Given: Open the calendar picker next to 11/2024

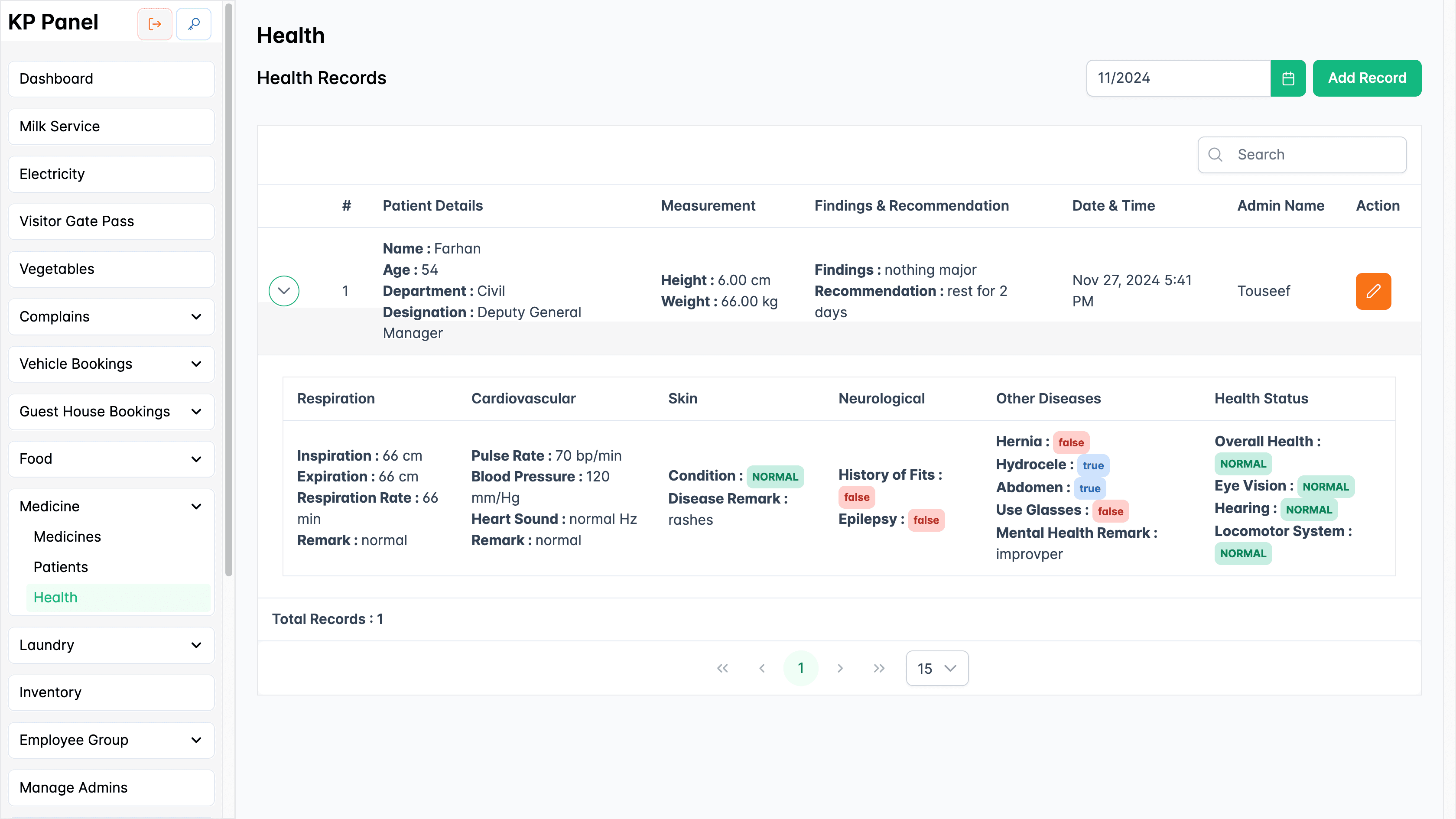Looking at the screenshot, I should point(1288,78).
